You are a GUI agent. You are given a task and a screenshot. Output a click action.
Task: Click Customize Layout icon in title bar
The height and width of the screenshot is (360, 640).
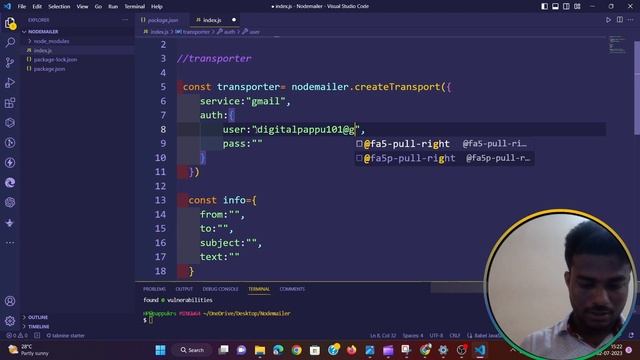[577, 6]
